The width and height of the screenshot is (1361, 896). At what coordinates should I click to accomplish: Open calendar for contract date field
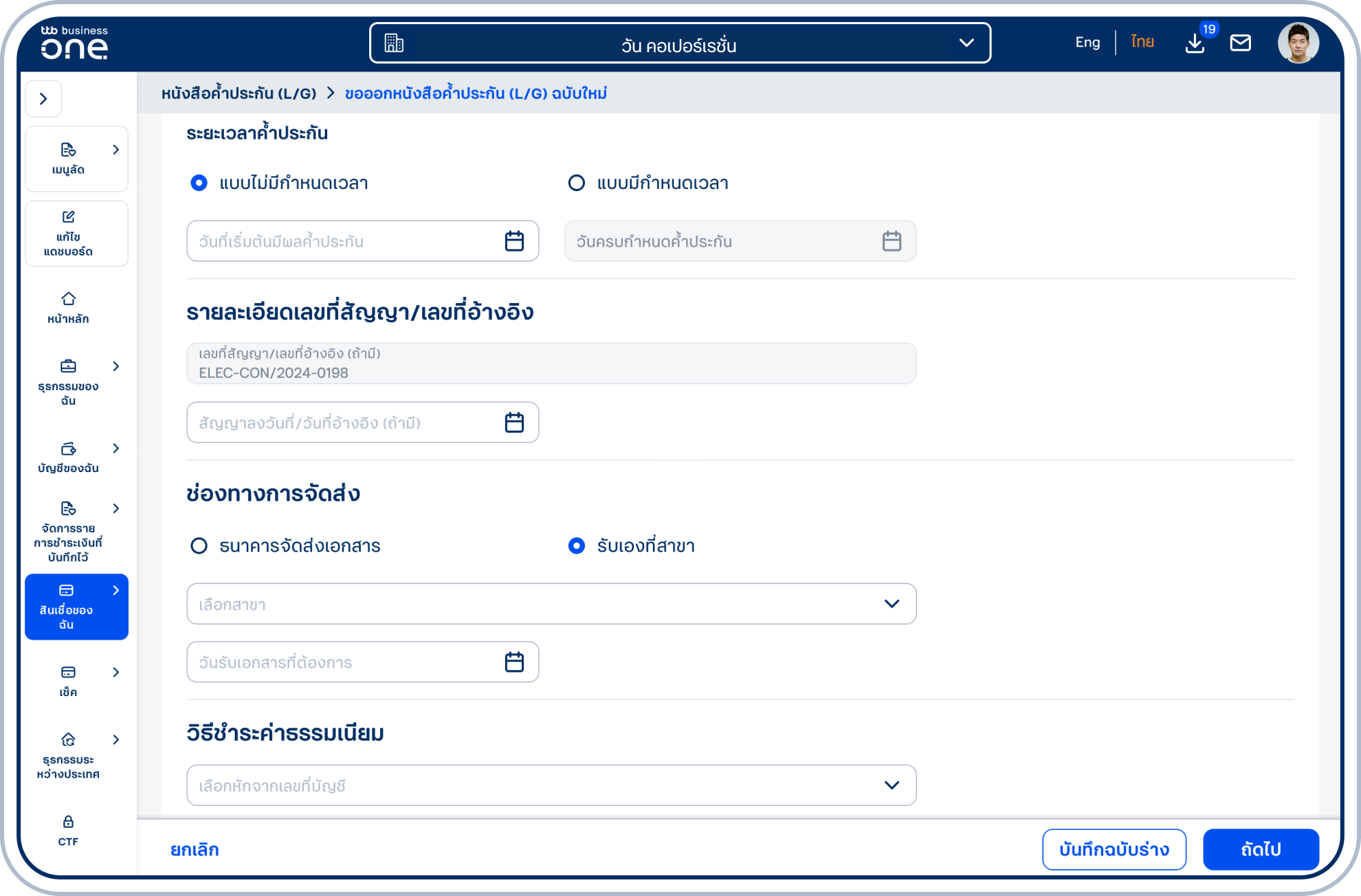coord(514,423)
